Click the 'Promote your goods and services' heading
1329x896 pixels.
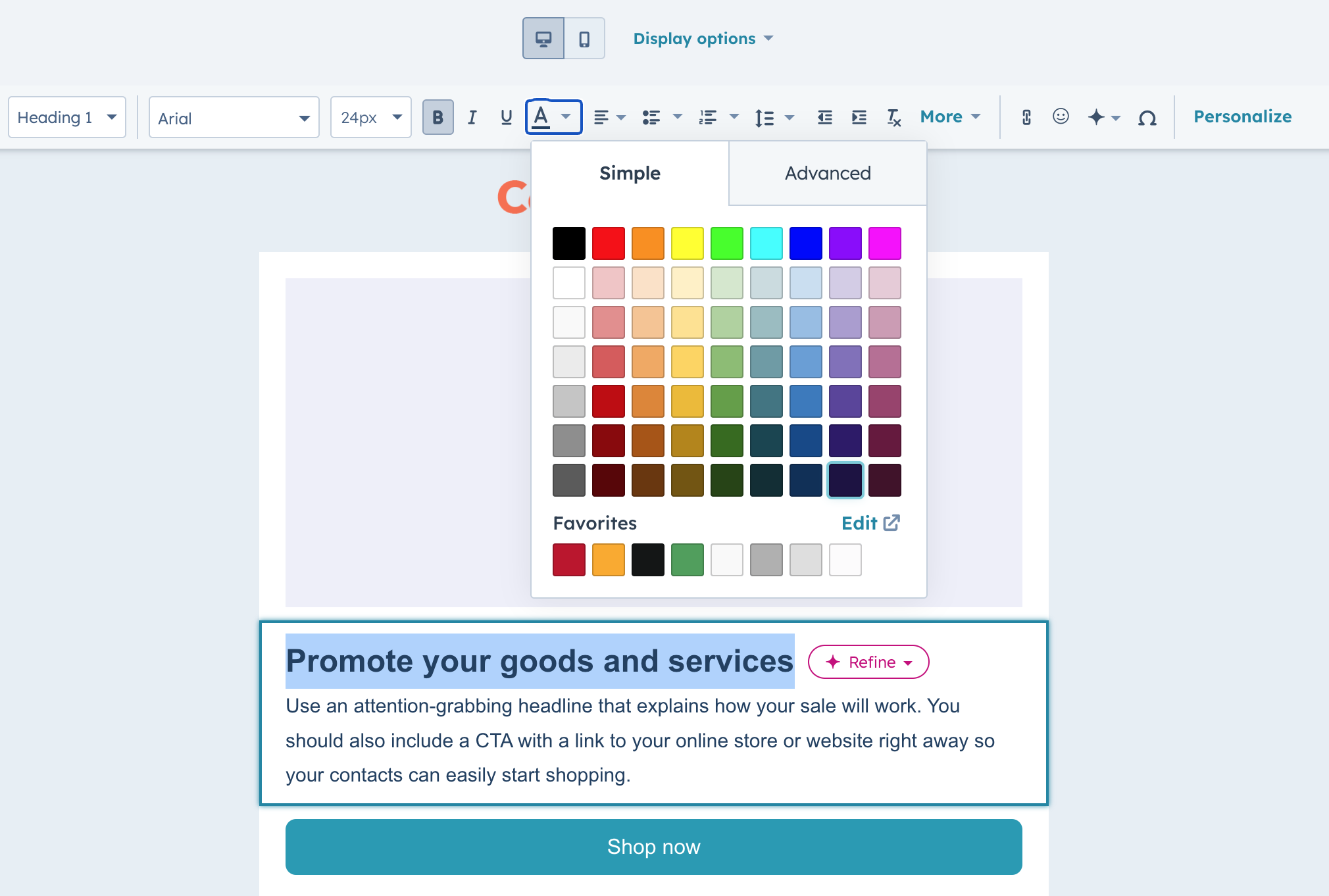click(x=539, y=661)
